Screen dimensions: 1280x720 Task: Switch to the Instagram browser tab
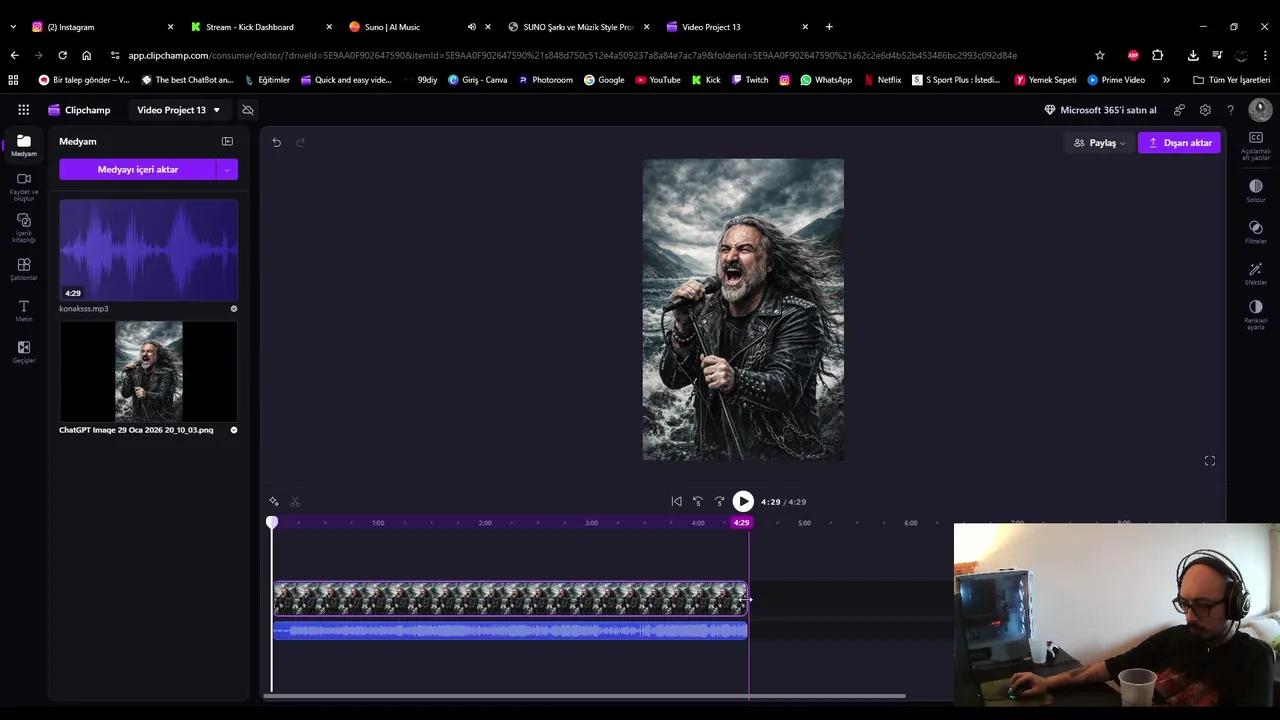tap(100, 27)
